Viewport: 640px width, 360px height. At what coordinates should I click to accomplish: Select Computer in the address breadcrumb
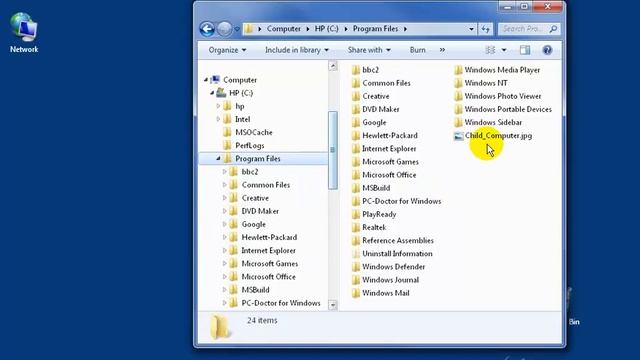pyautogui.click(x=284, y=29)
